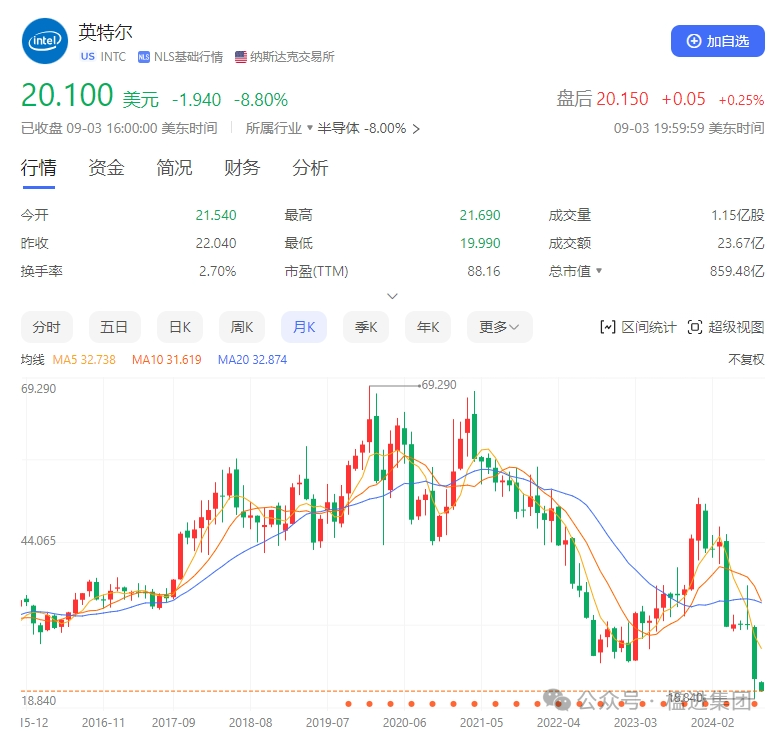This screenshot has height=731, width=776.
Task: Click the MA20 32.874 indicator label
Action: (252, 360)
